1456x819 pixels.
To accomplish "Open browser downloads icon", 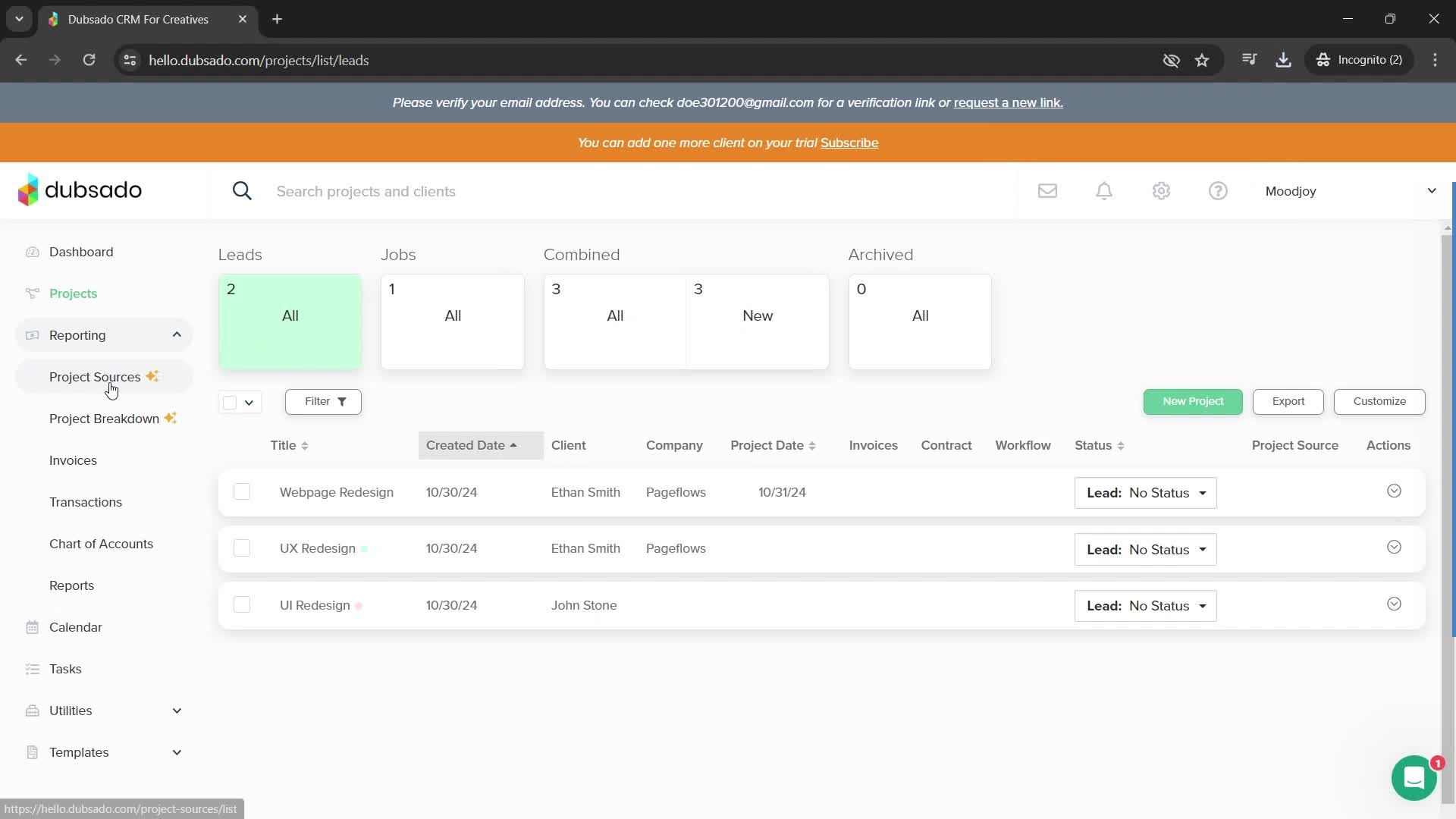I will tap(1283, 60).
